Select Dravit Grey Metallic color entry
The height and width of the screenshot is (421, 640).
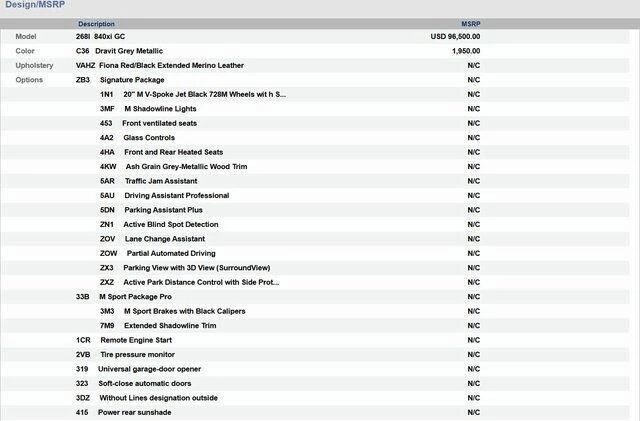tap(129, 51)
